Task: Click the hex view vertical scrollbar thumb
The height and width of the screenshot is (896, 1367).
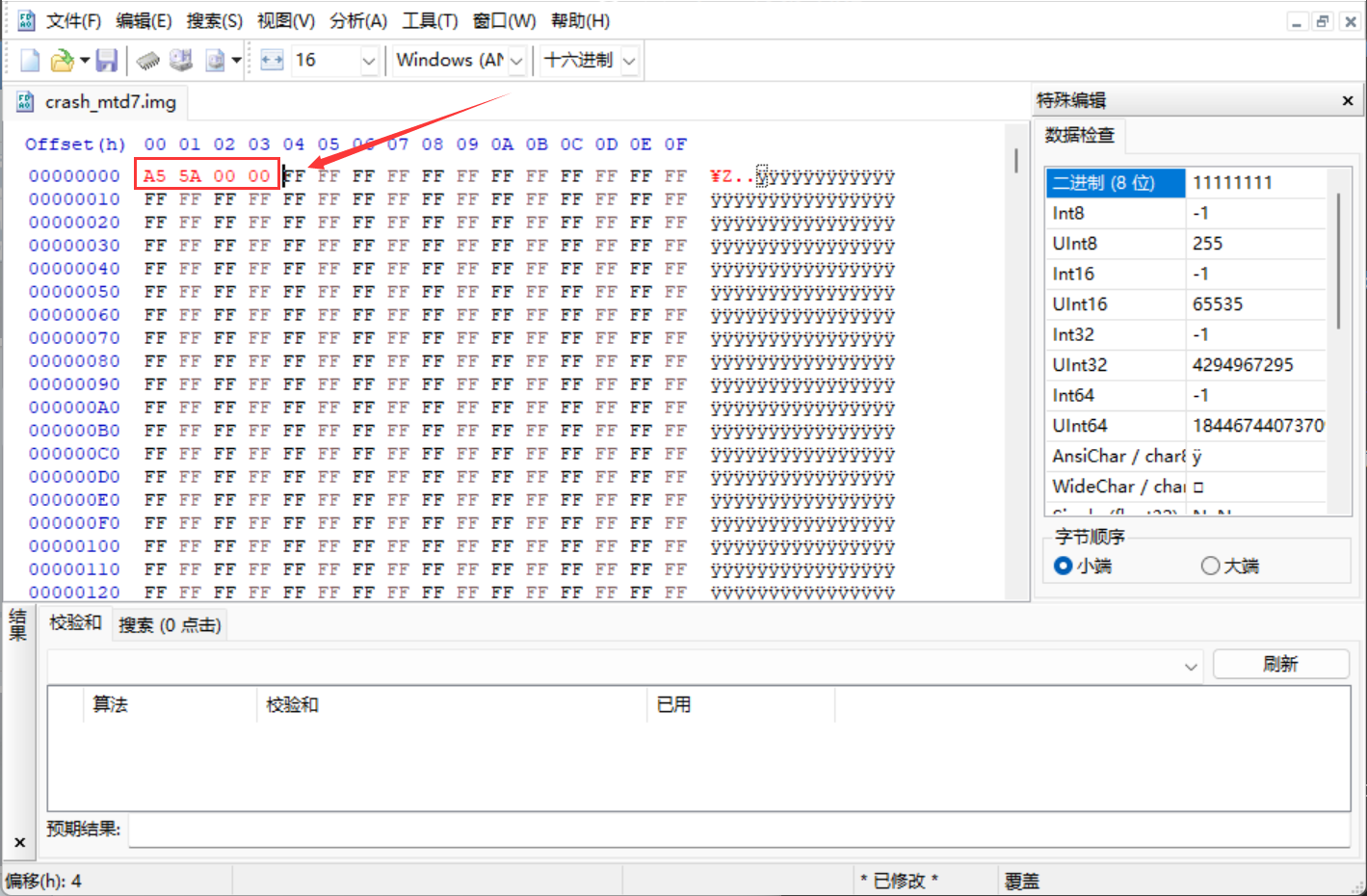Action: pyautogui.click(x=1016, y=160)
